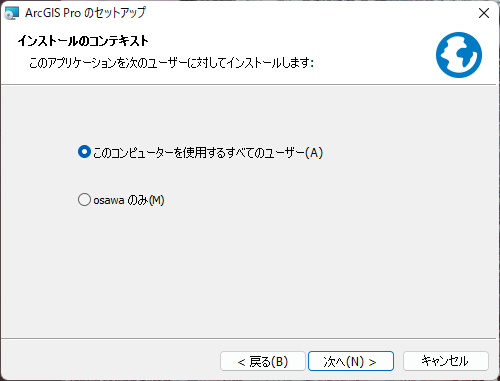500x381 pixels.
Task: Click the 'このアプリケーションを次のユーザー...' description text
Action: point(171,62)
